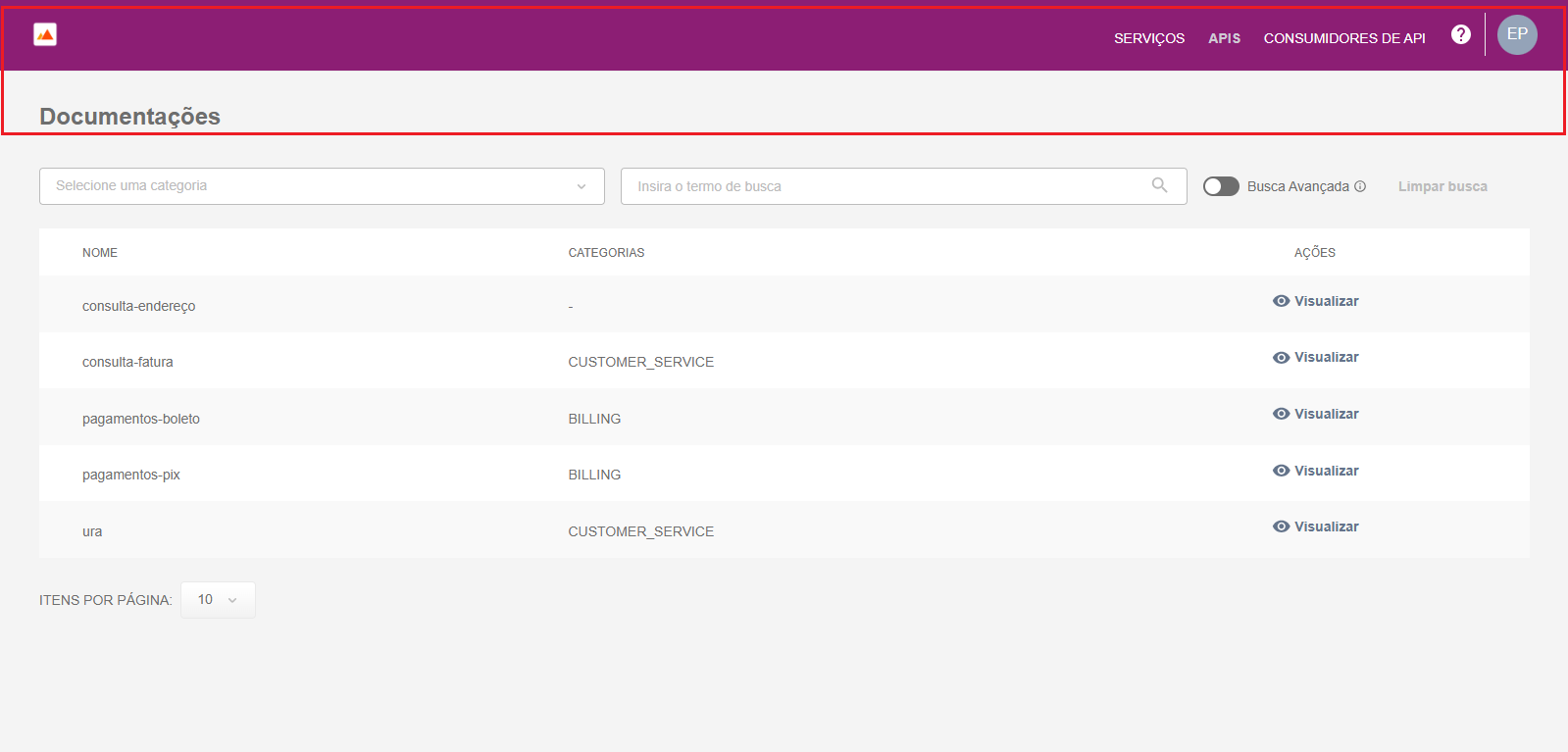Open the help question mark icon
This screenshot has width=1568, height=752.
(x=1460, y=35)
